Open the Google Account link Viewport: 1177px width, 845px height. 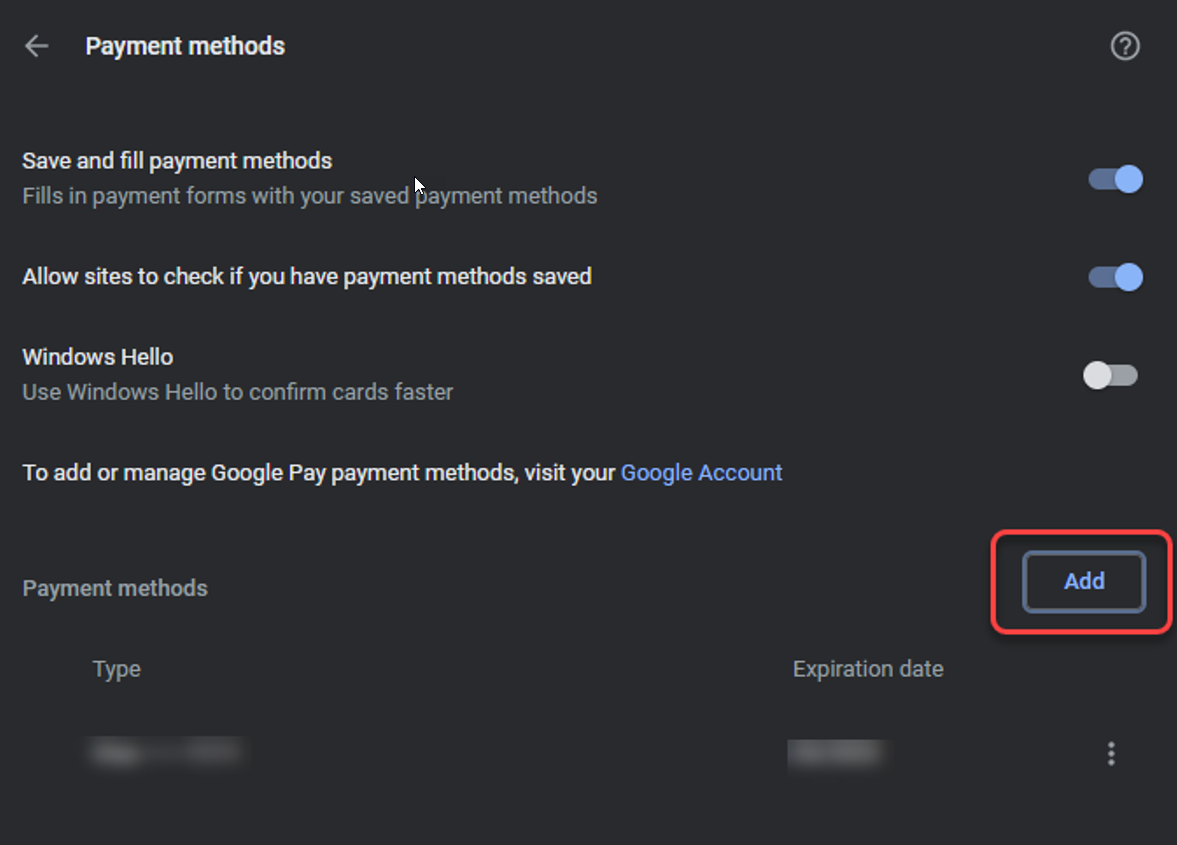(701, 472)
